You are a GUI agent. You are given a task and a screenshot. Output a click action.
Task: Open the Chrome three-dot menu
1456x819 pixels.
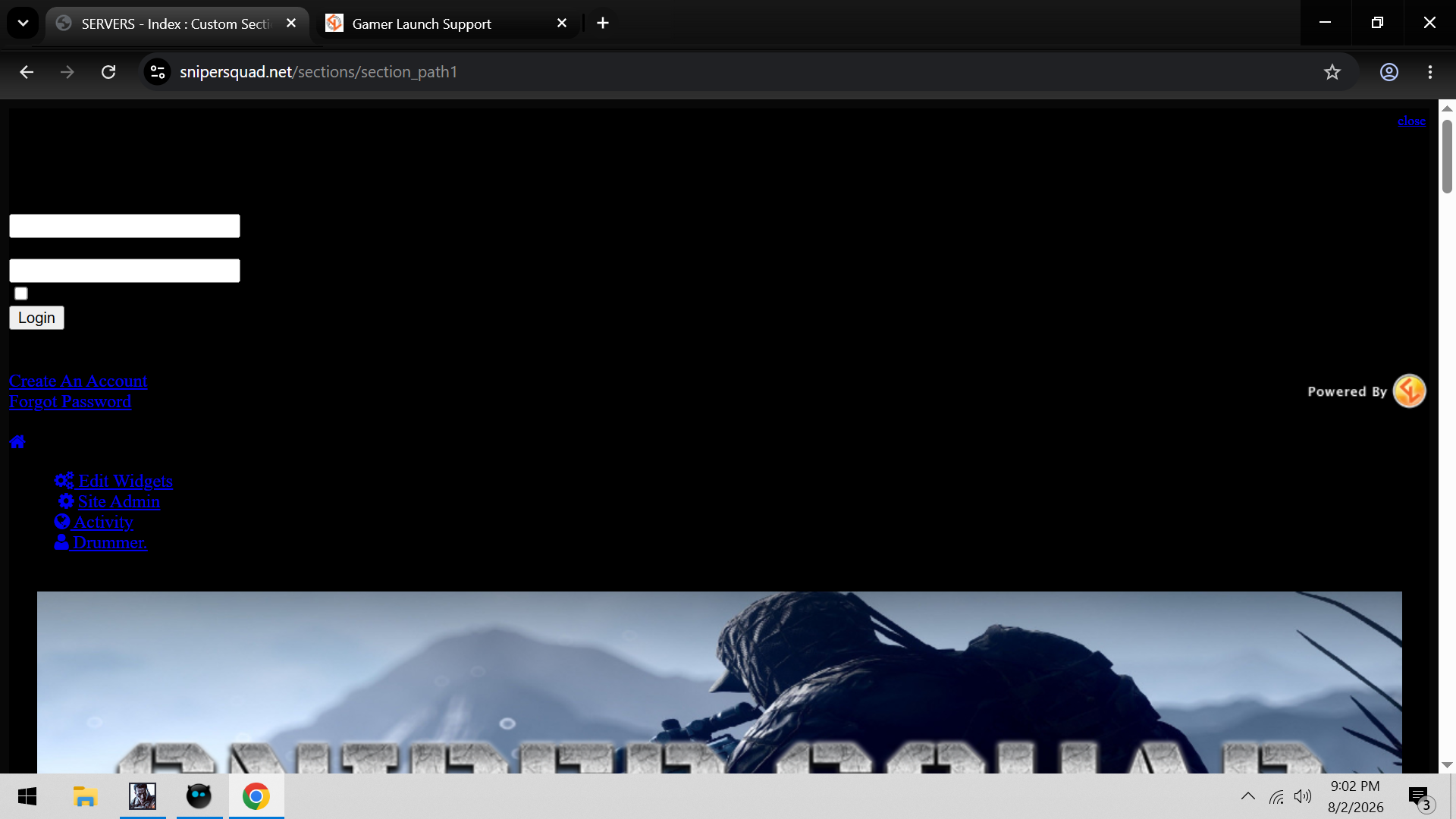pyautogui.click(x=1430, y=72)
